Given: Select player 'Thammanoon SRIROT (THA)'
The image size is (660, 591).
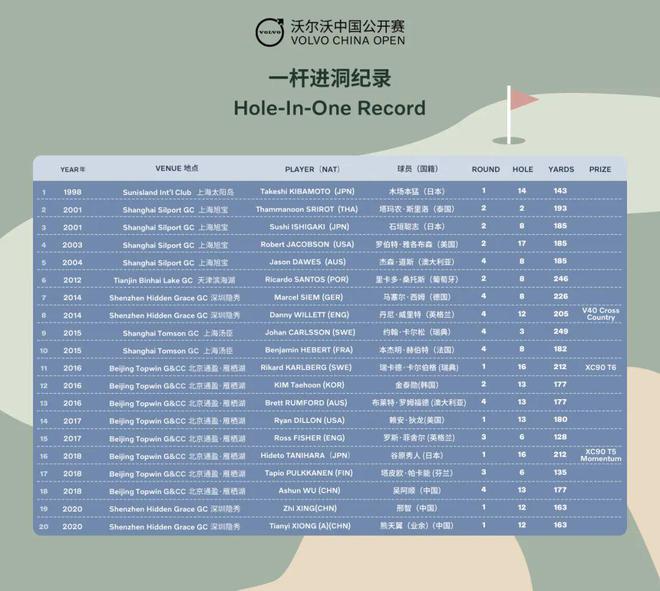Looking at the screenshot, I should click(x=307, y=209).
